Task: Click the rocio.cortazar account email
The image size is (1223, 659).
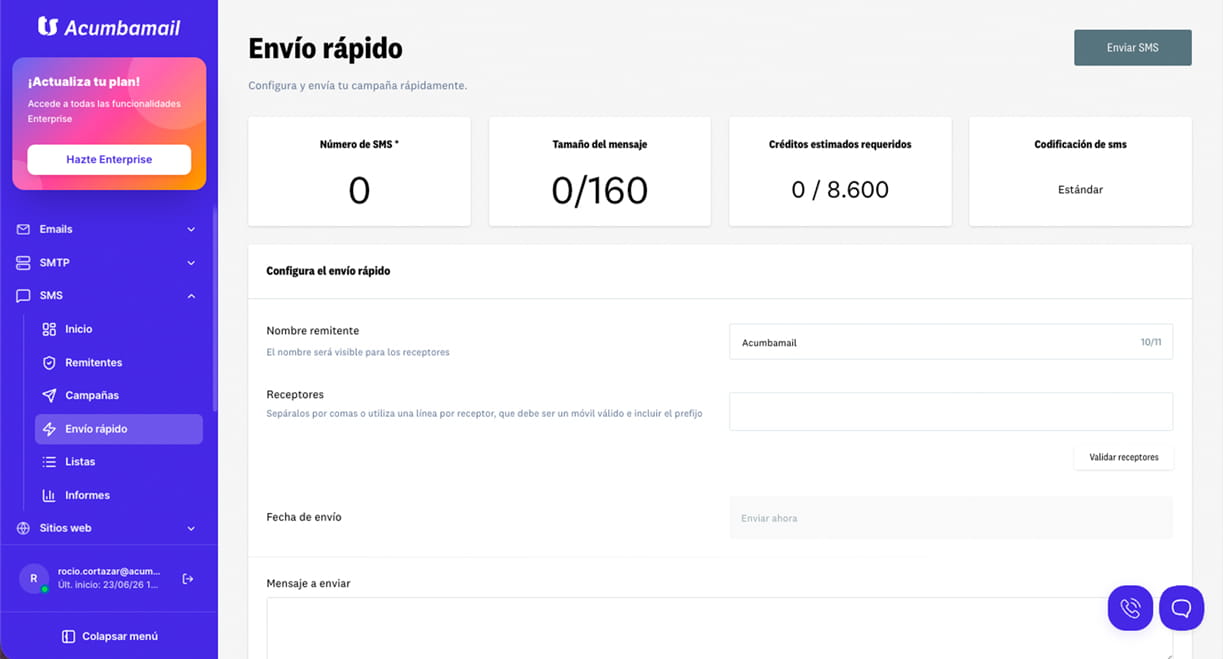Action: 109,571
